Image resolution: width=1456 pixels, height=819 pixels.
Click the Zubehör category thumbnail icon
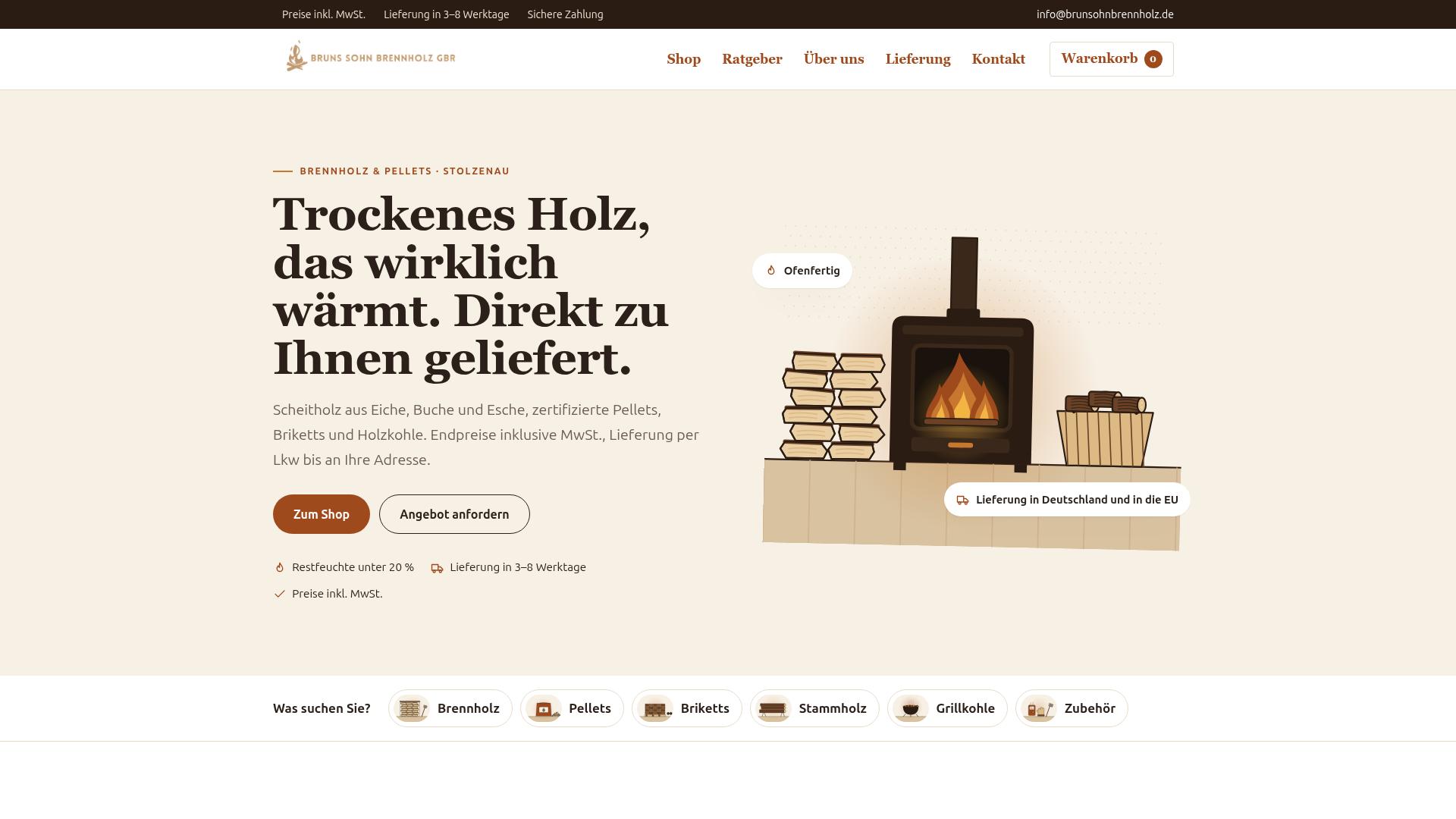pyautogui.click(x=1039, y=708)
